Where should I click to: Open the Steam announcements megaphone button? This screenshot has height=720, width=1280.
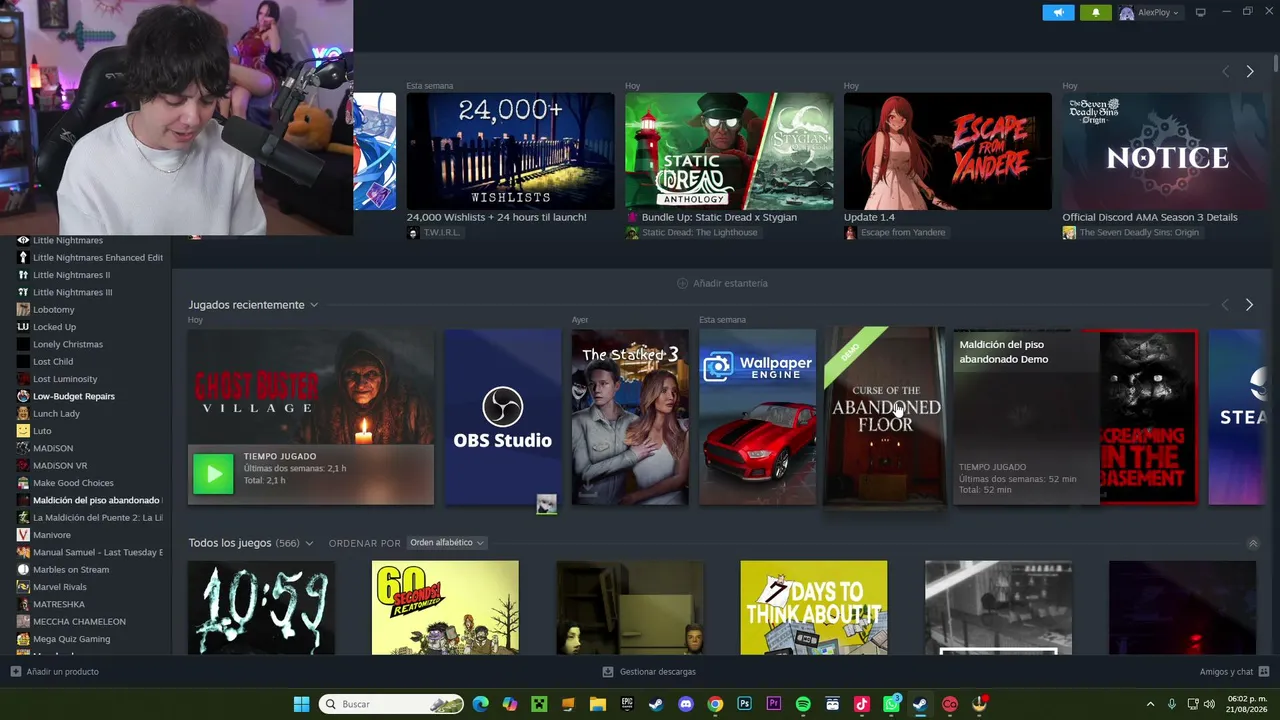pyautogui.click(x=1058, y=13)
